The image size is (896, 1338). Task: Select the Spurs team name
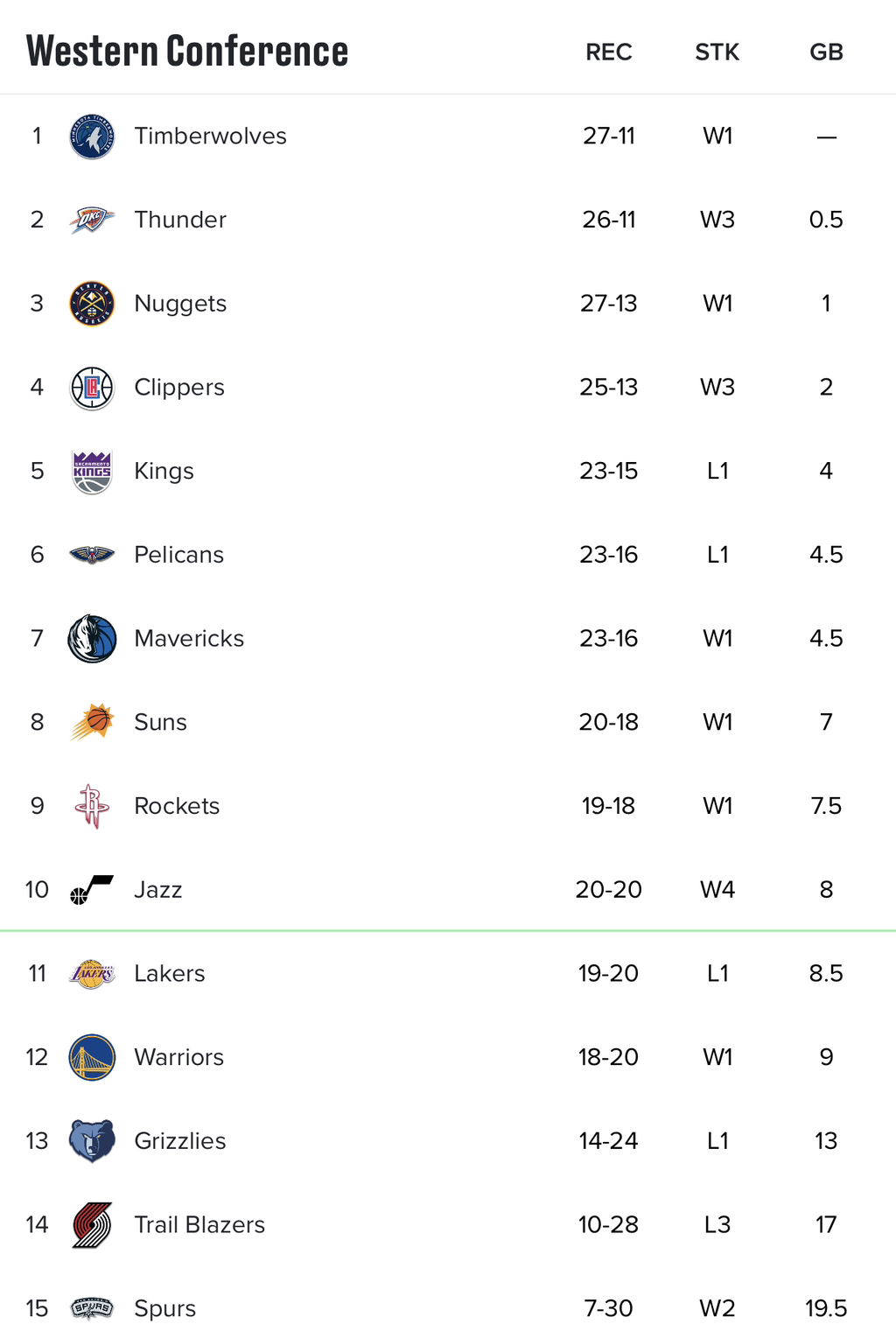click(165, 1309)
